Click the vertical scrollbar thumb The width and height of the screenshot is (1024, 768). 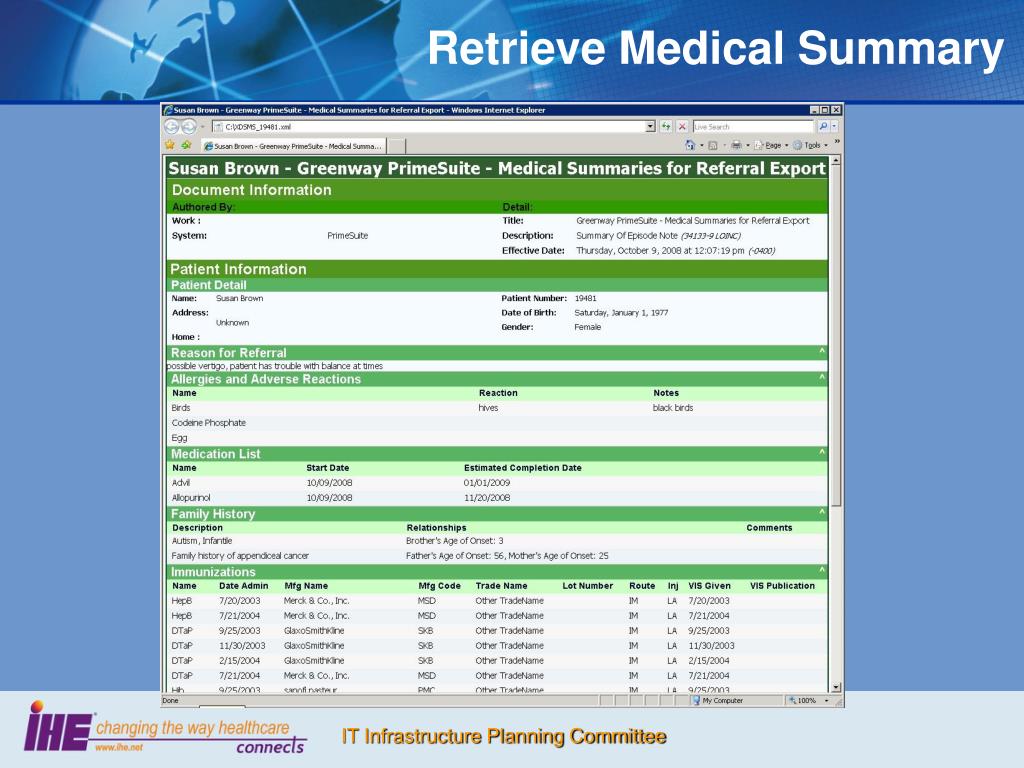click(x=836, y=336)
